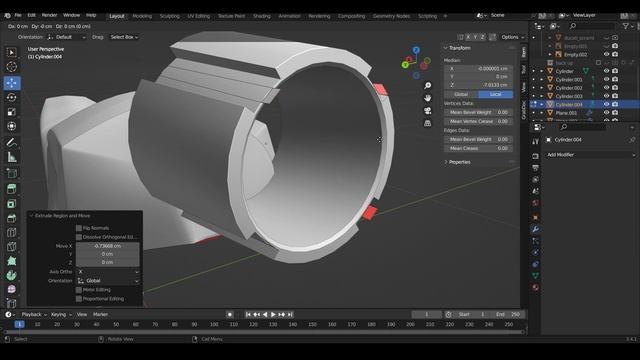Adjust the Mean Crease edge slider

(x=478, y=148)
